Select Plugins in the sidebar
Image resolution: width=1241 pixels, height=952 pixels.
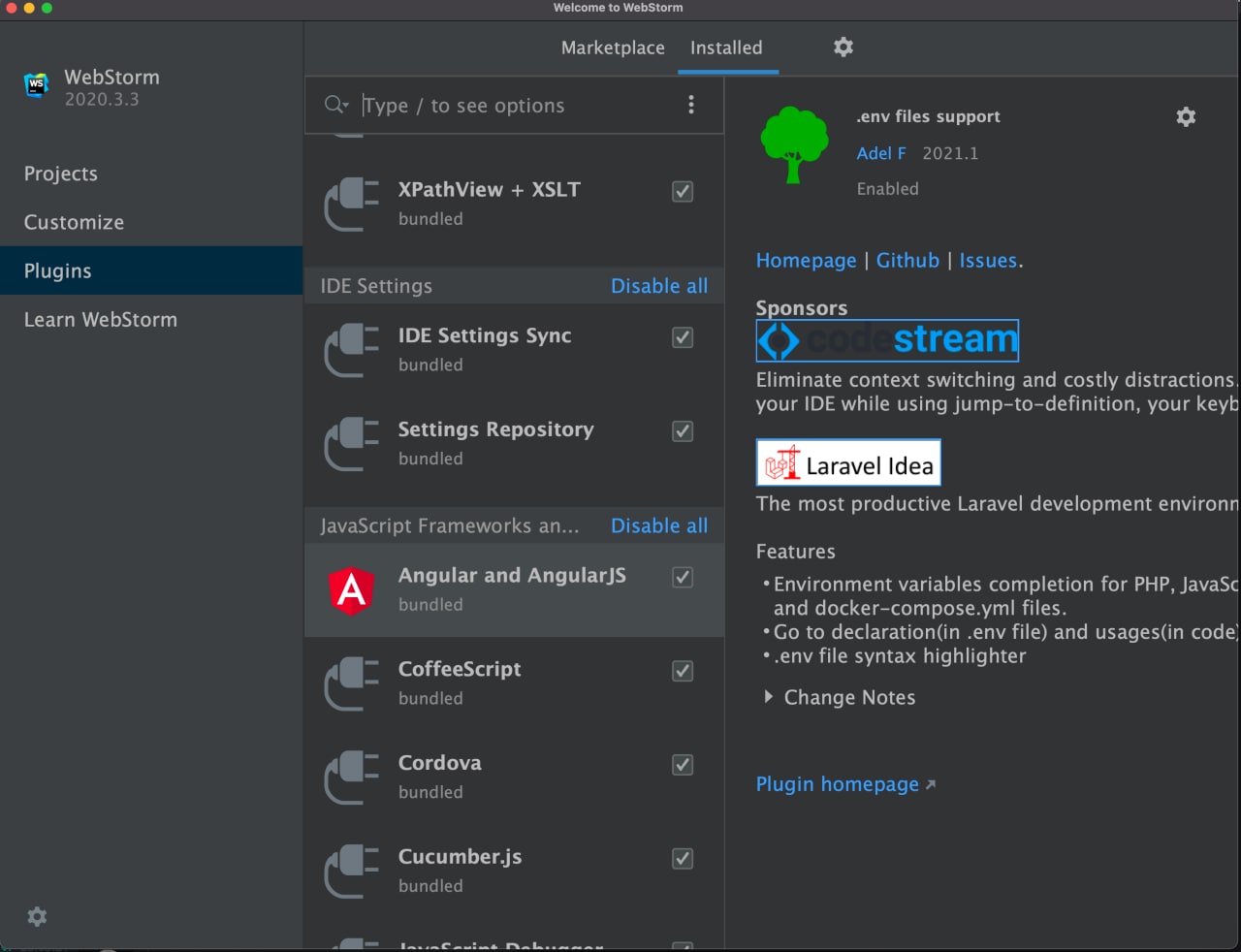[x=151, y=270]
